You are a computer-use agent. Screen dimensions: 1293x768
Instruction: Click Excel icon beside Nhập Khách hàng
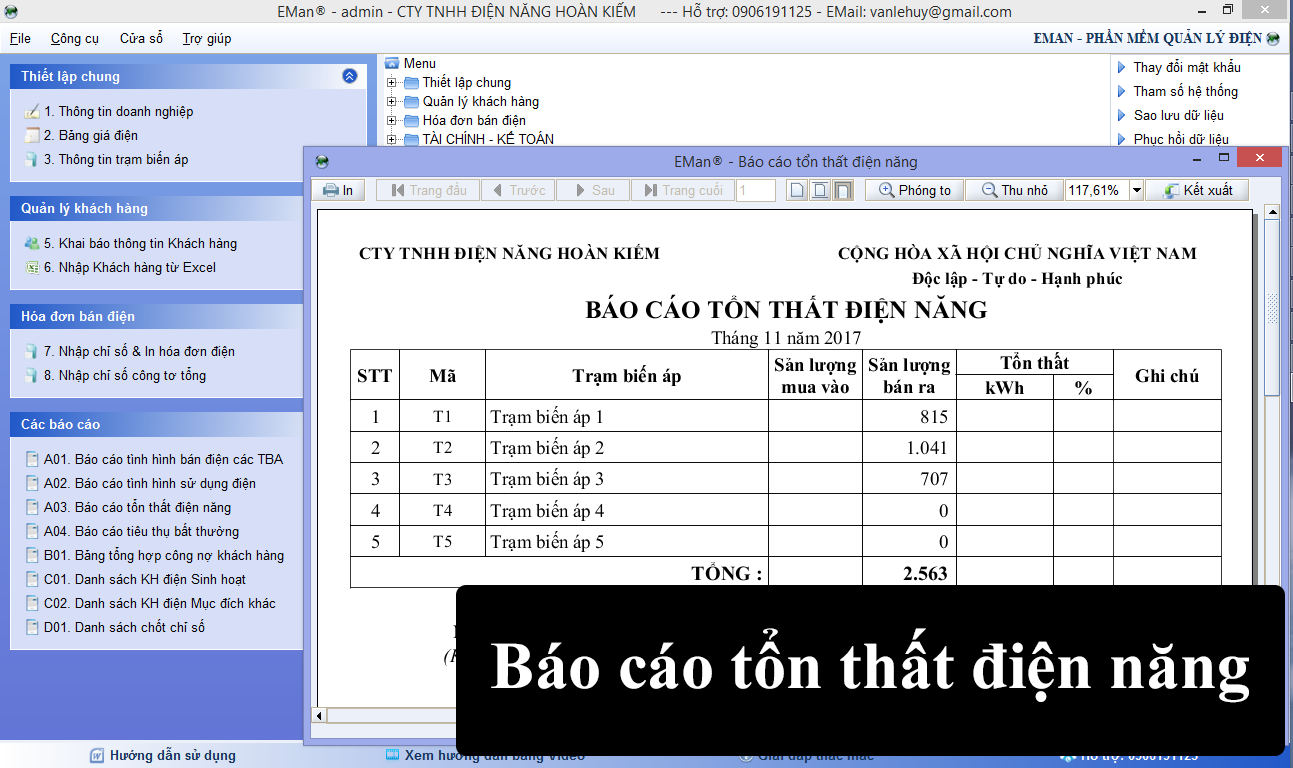coord(32,267)
